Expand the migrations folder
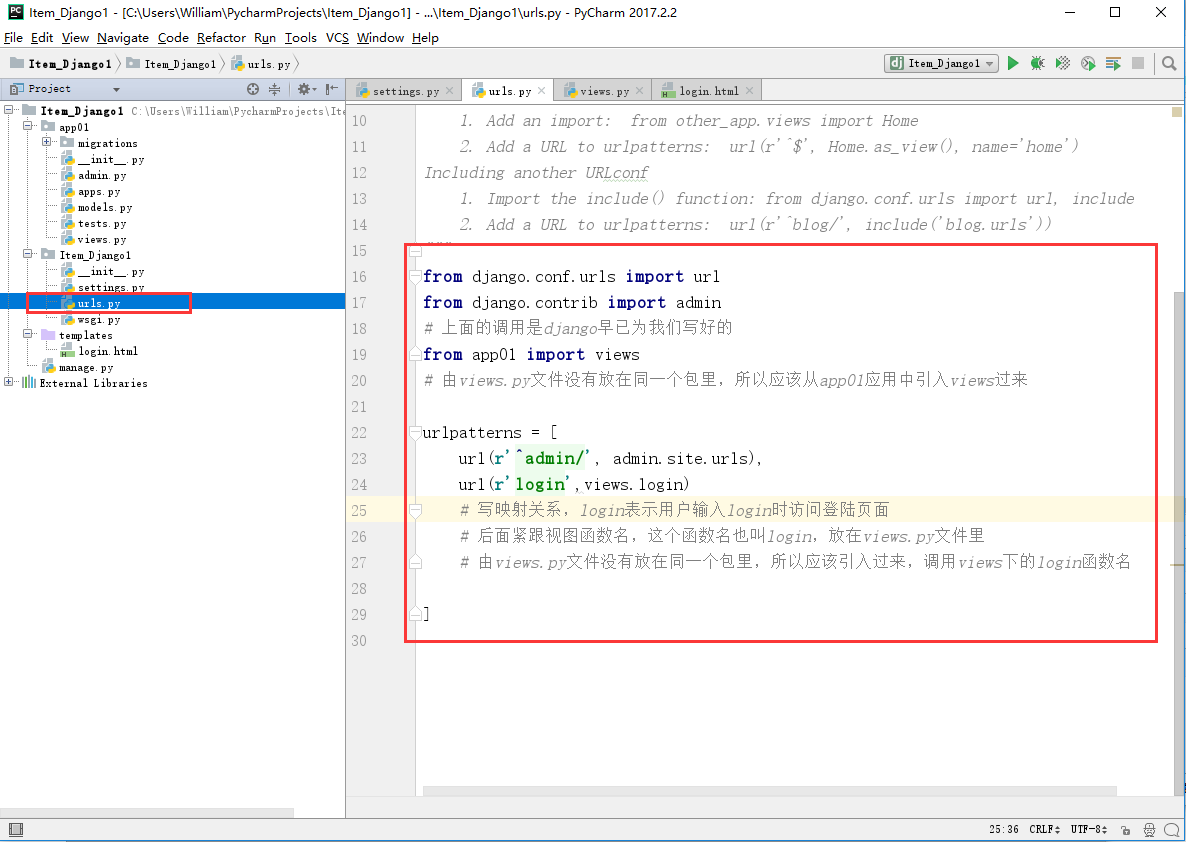1186x842 pixels. (47, 142)
